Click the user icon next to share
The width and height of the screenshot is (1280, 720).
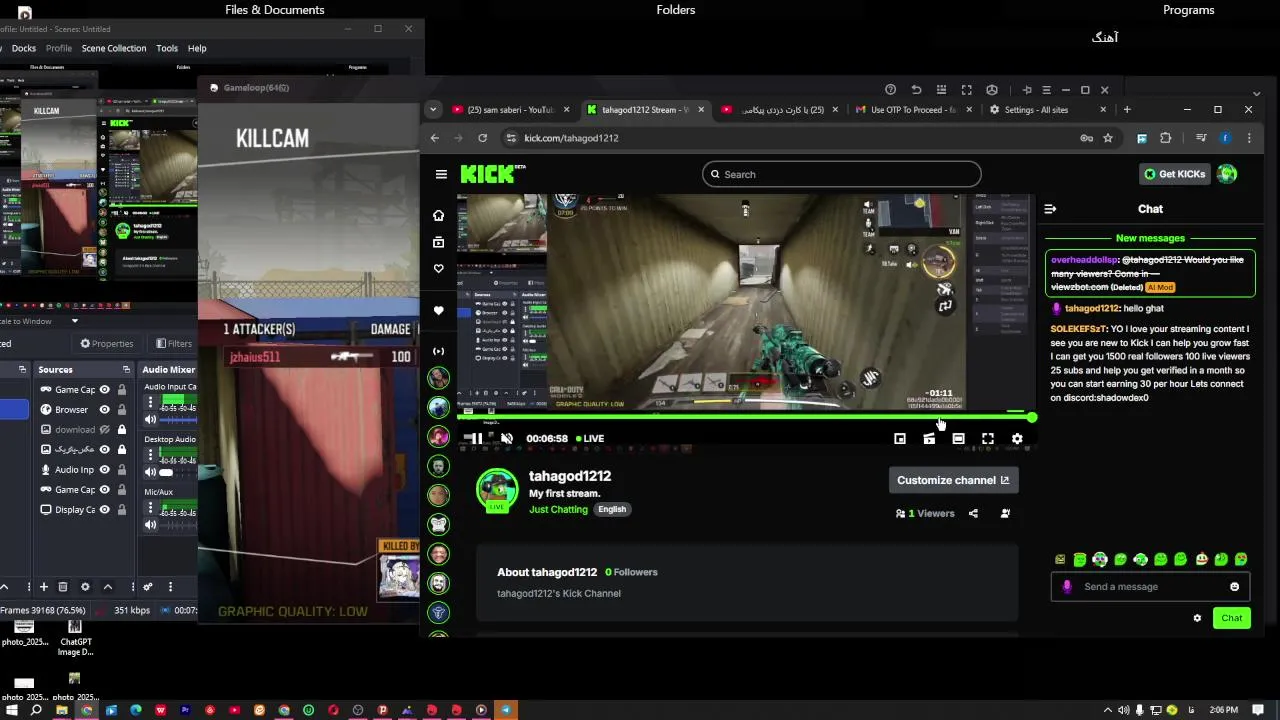[x=1005, y=513]
